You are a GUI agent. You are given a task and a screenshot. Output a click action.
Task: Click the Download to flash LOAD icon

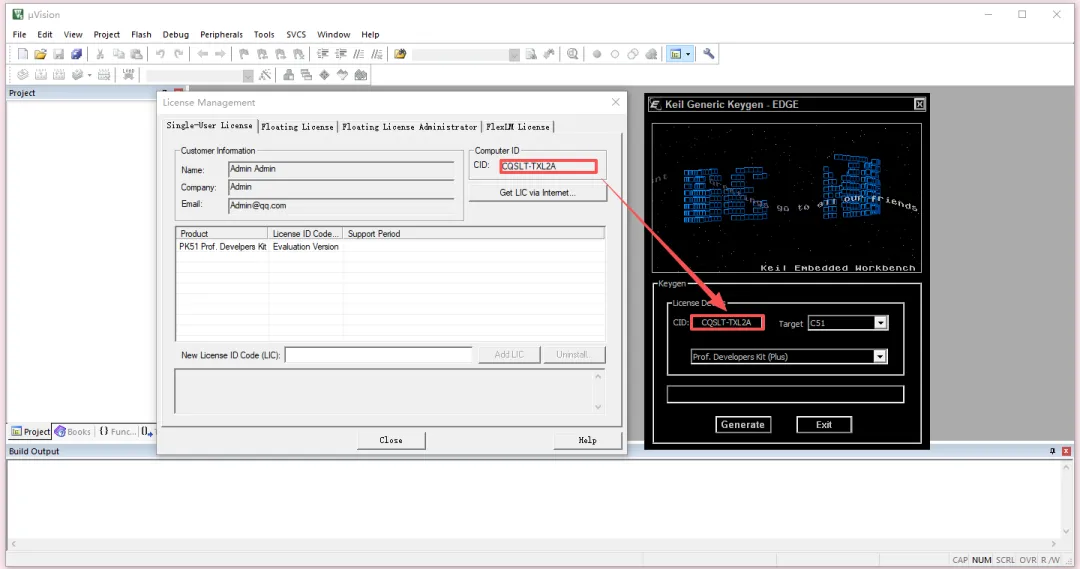pyautogui.click(x=128, y=74)
